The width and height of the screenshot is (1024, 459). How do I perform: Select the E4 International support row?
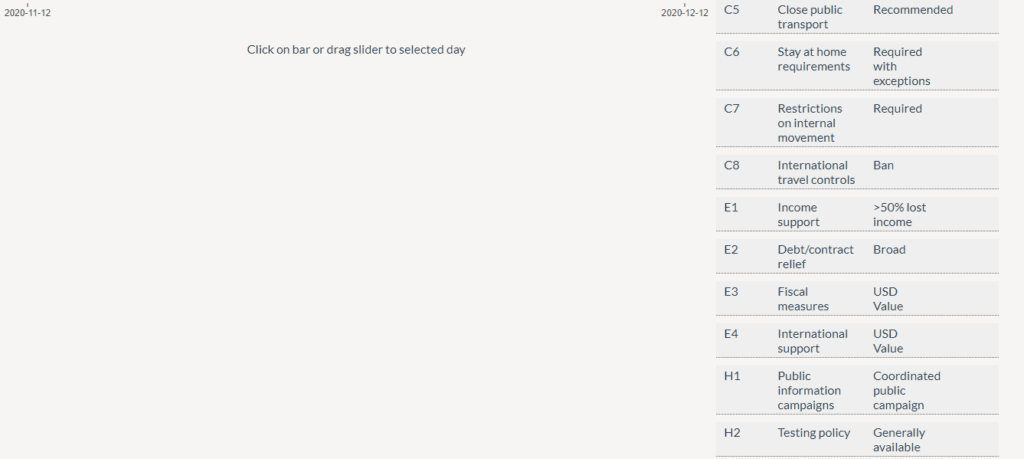857,340
